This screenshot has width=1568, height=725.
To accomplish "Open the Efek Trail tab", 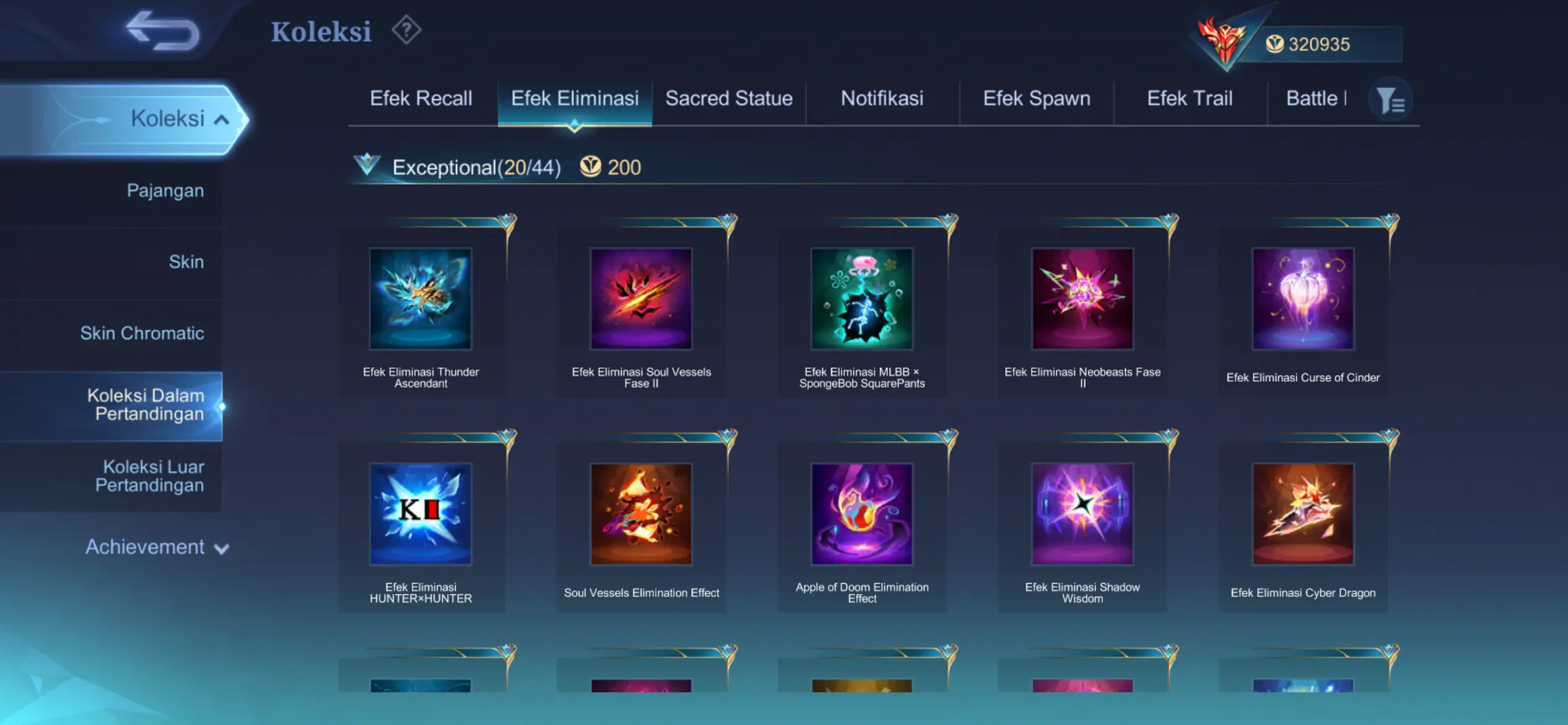I will [1190, 99].
